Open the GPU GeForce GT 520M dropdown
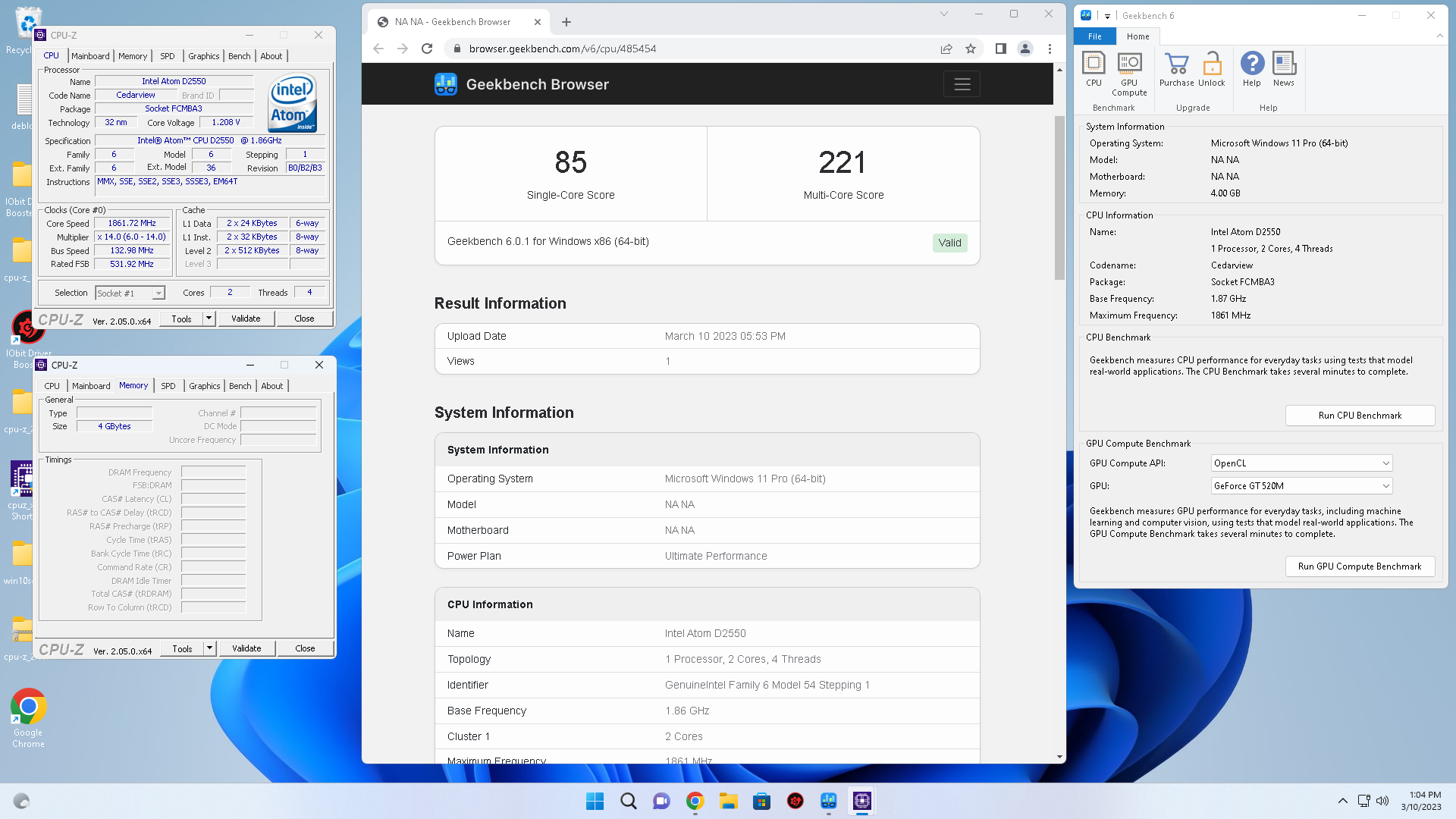Viewport: 1456px width, 819px height. [1301, 486]
